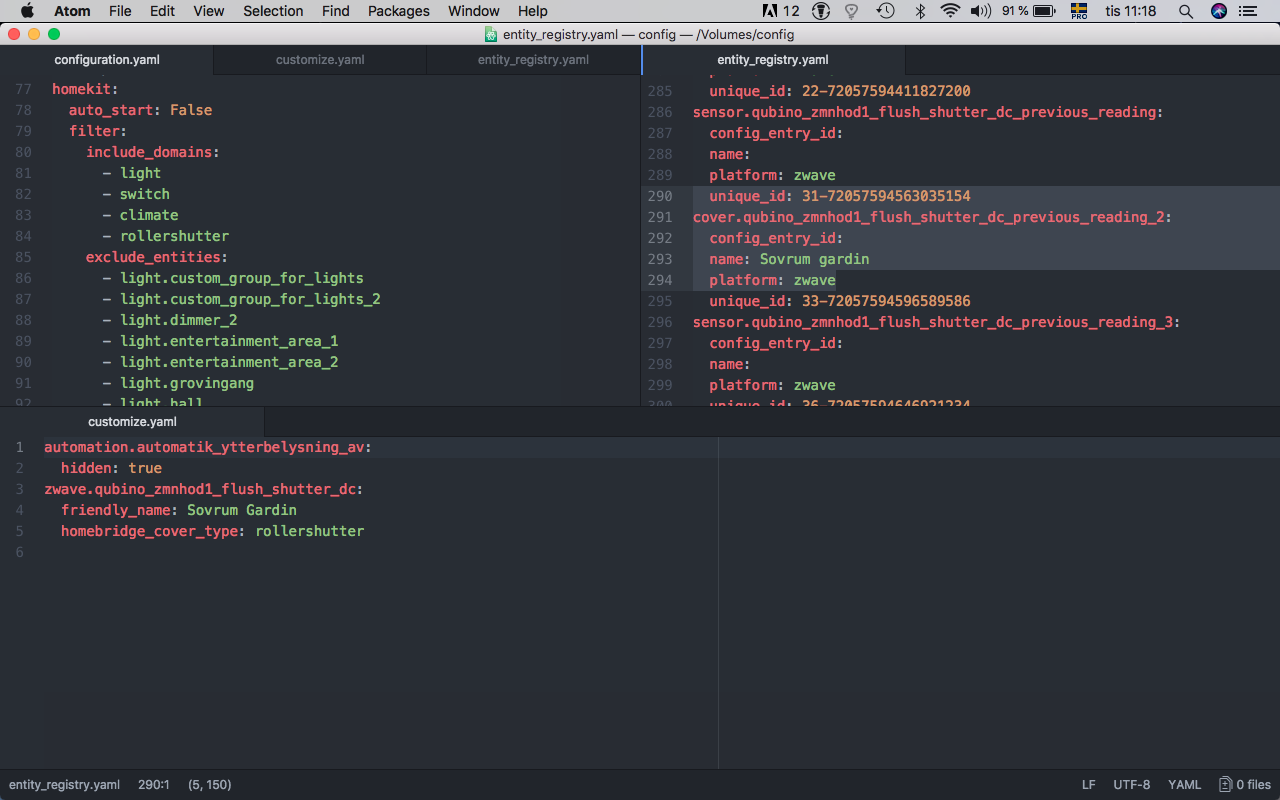Open the Wi-Fi status menu
Viewport: 1280px width, 800px height.
click(x=950, y=11)
